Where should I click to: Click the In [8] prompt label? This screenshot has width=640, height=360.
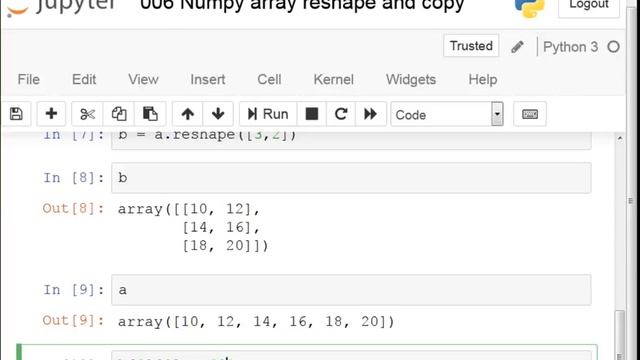73,178
